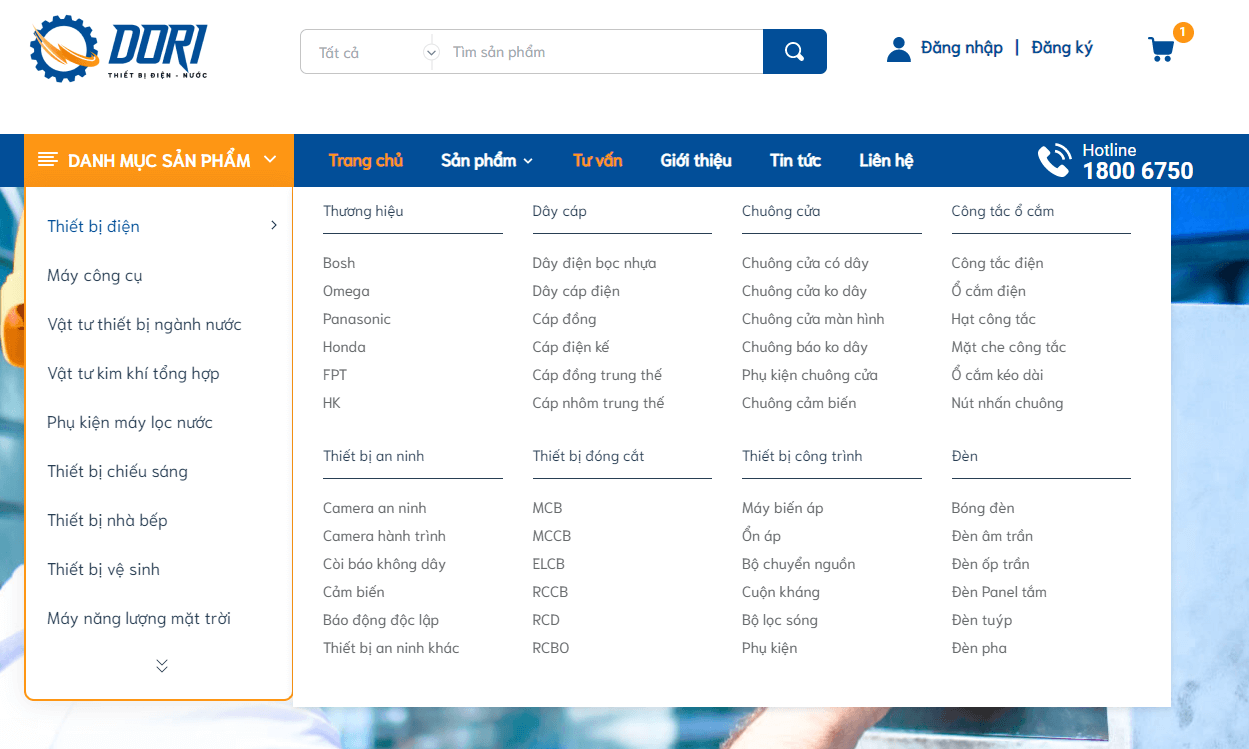Open Đèn Panel tấm
Image resolution: width=1249 pixels, height=749 pixels.
click(999, 592)
